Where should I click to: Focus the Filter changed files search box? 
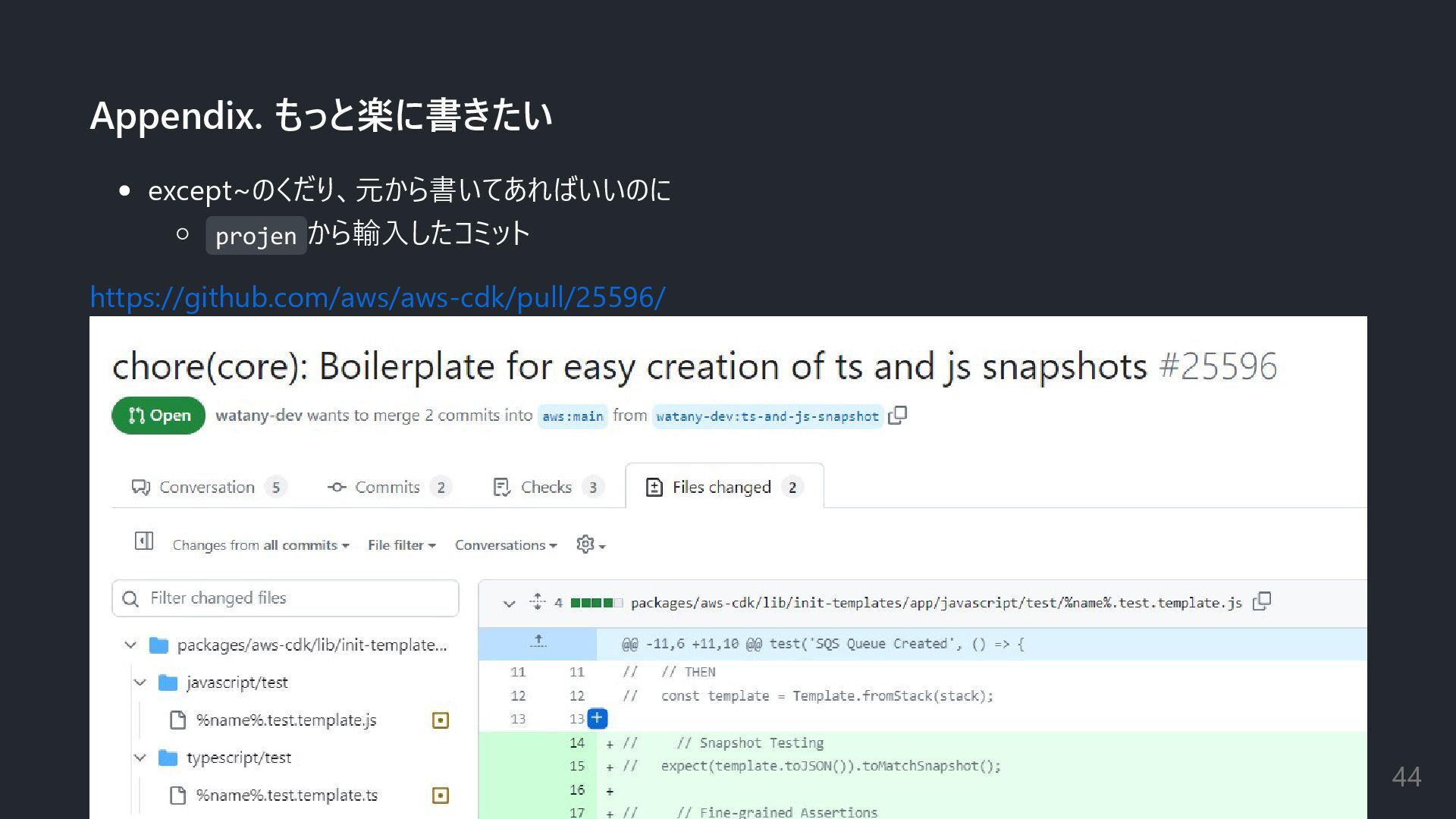285,598
